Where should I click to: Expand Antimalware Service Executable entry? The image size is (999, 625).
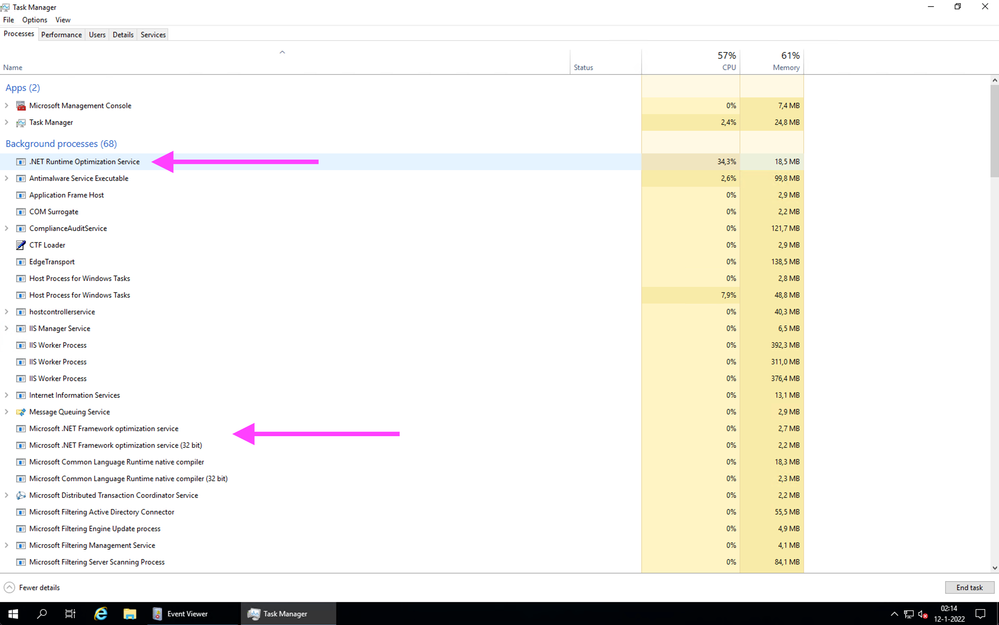pos(6,178)
